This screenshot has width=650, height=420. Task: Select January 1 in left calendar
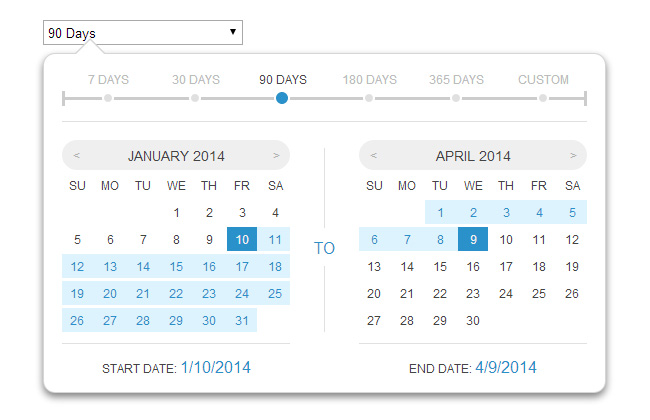coord(176,213)
